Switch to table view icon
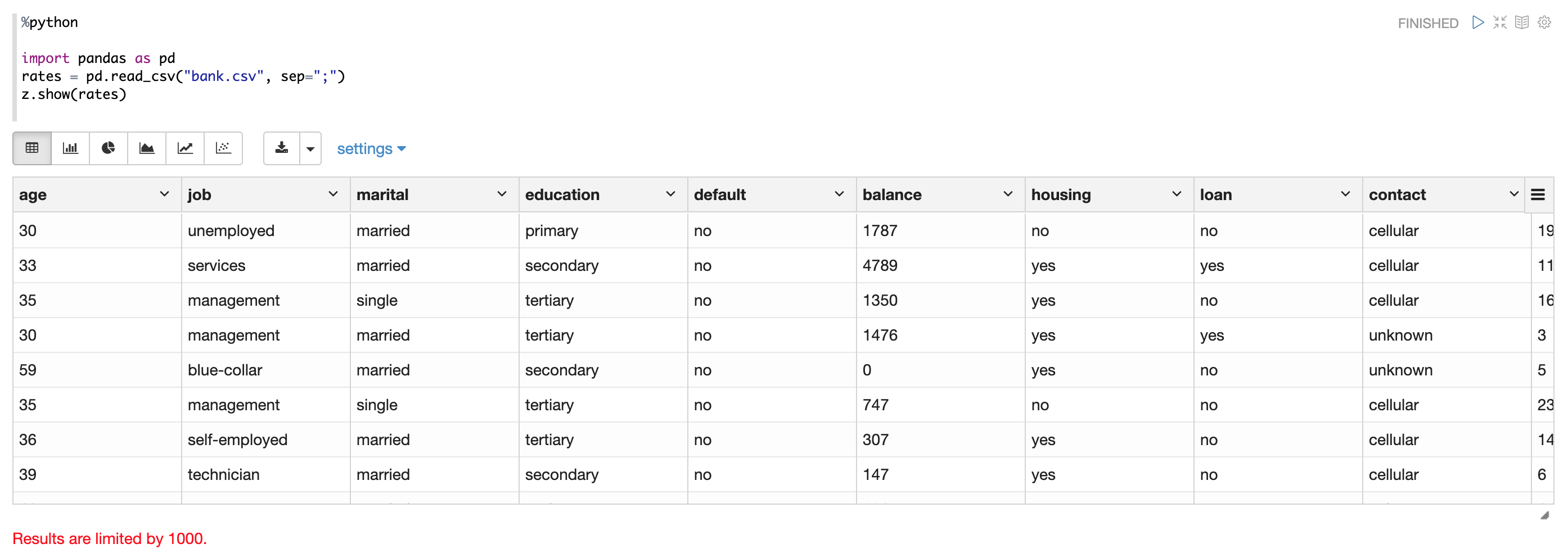The height and width of the screenshot is (553, 1568). pos(32,148)
